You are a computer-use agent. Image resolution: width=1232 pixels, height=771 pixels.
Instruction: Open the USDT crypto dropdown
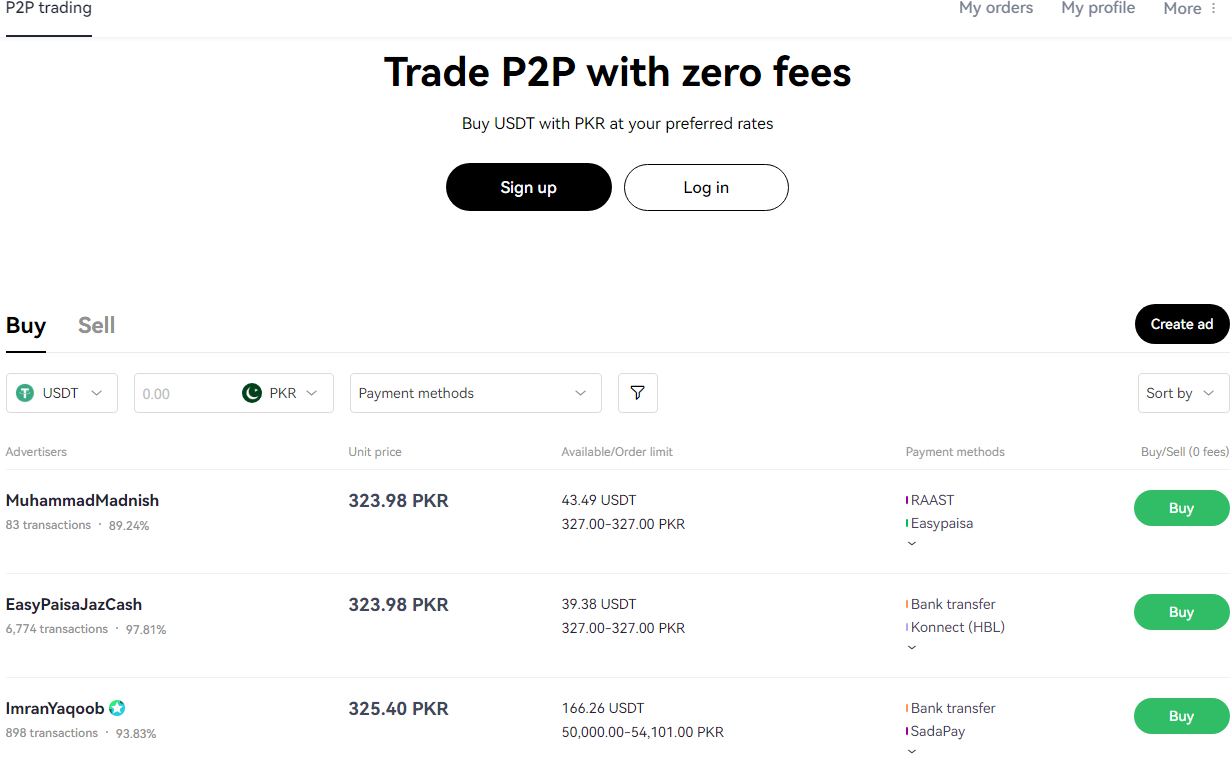(62, 393)
